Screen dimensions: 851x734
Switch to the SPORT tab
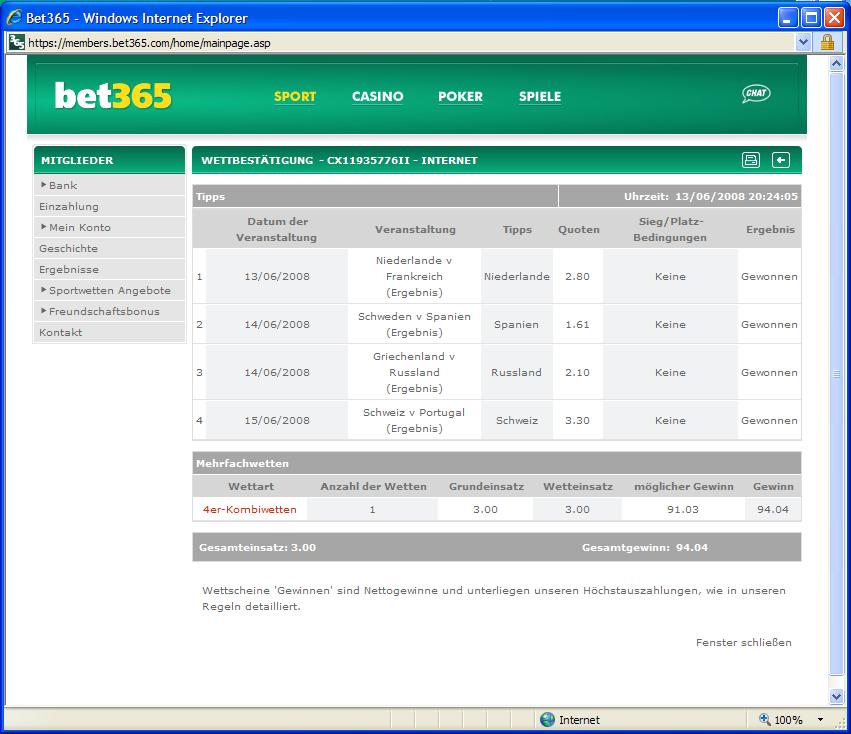295,97
